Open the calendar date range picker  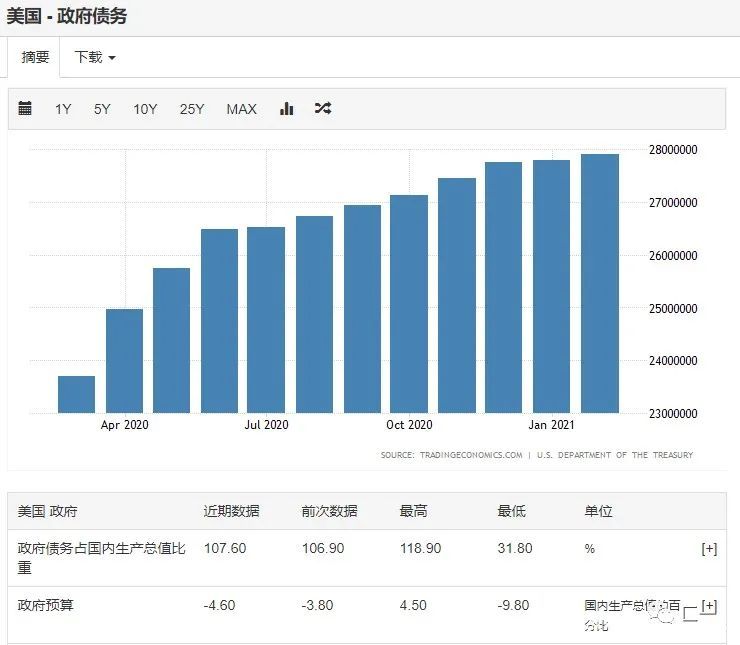(25, 108)
